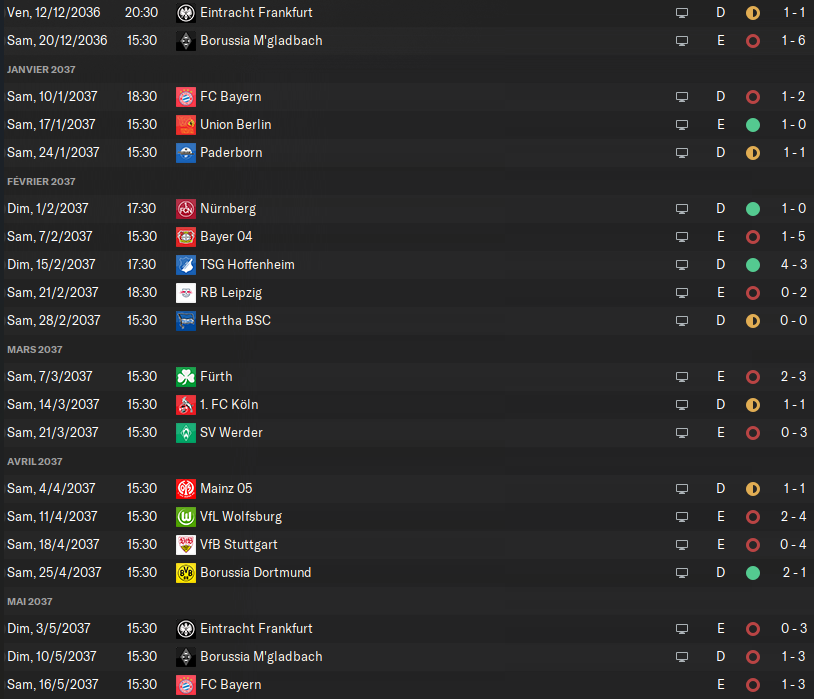The height and width of the screenshot is (699, 814).
Task: Click the 0-3 score of 3/5/2037 Frankfurt match
Action: point(794,629)
